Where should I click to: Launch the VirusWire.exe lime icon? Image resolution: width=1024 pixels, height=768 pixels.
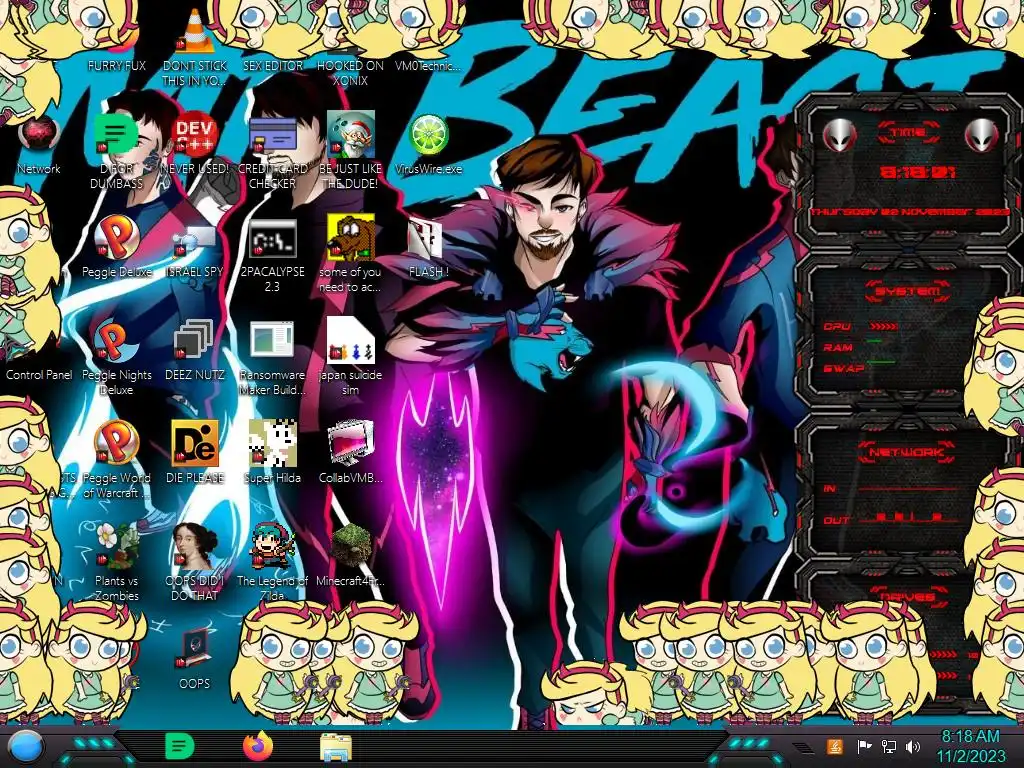tap(428, 135)
